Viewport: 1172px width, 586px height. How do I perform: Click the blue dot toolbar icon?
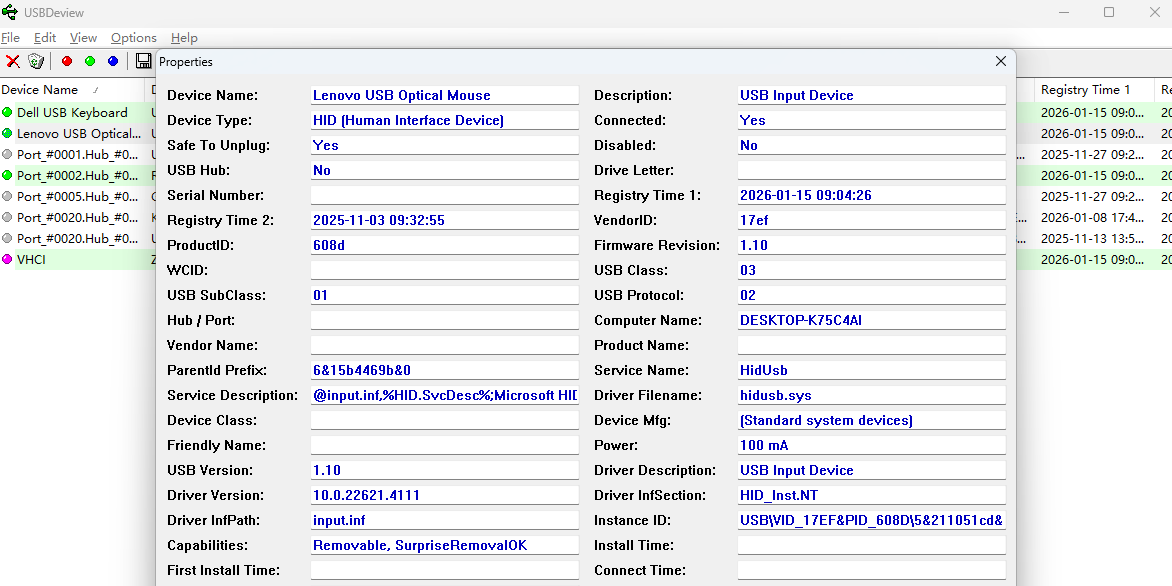[113, 61]
